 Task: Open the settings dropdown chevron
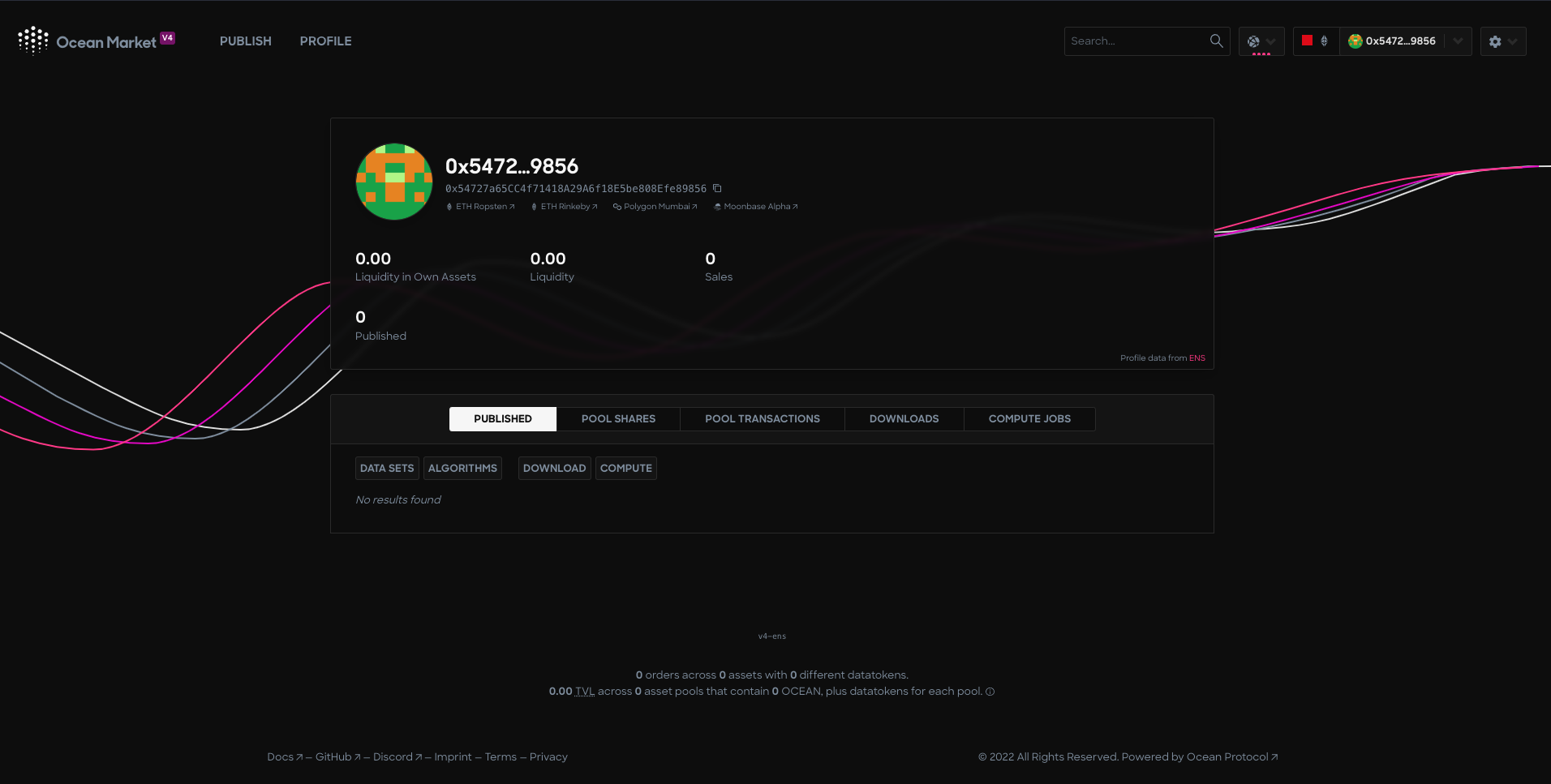pos(1512,41)
